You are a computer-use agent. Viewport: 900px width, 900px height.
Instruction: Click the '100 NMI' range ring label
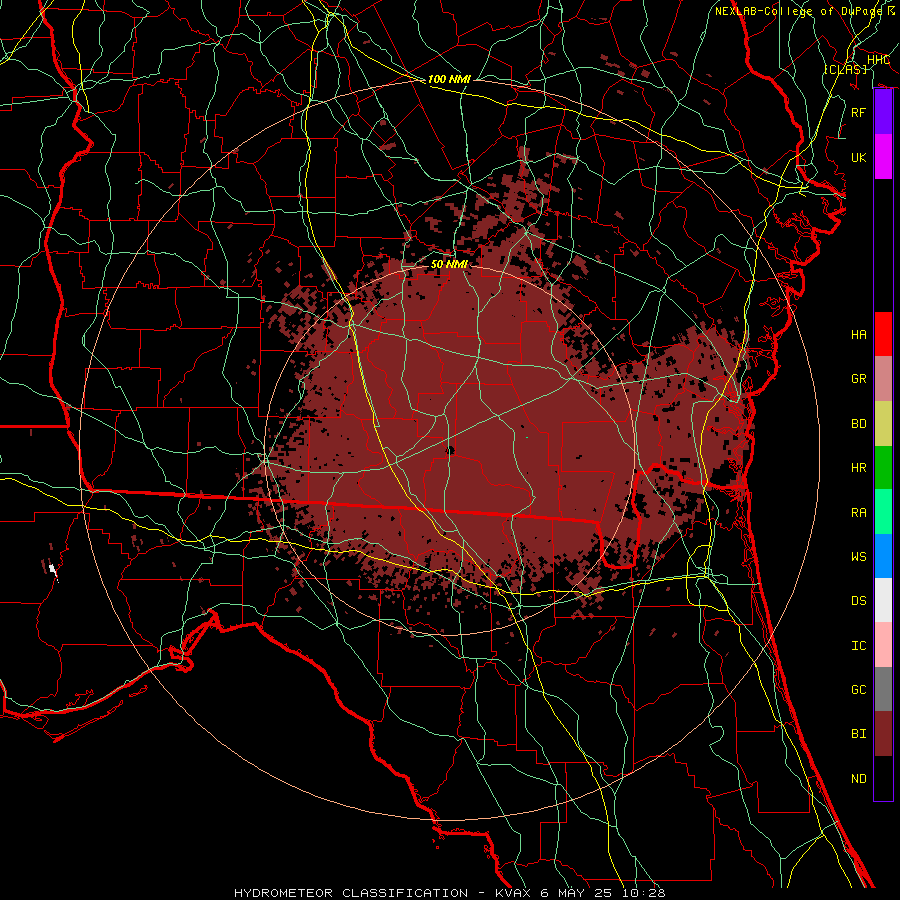[x=449, y=79]
